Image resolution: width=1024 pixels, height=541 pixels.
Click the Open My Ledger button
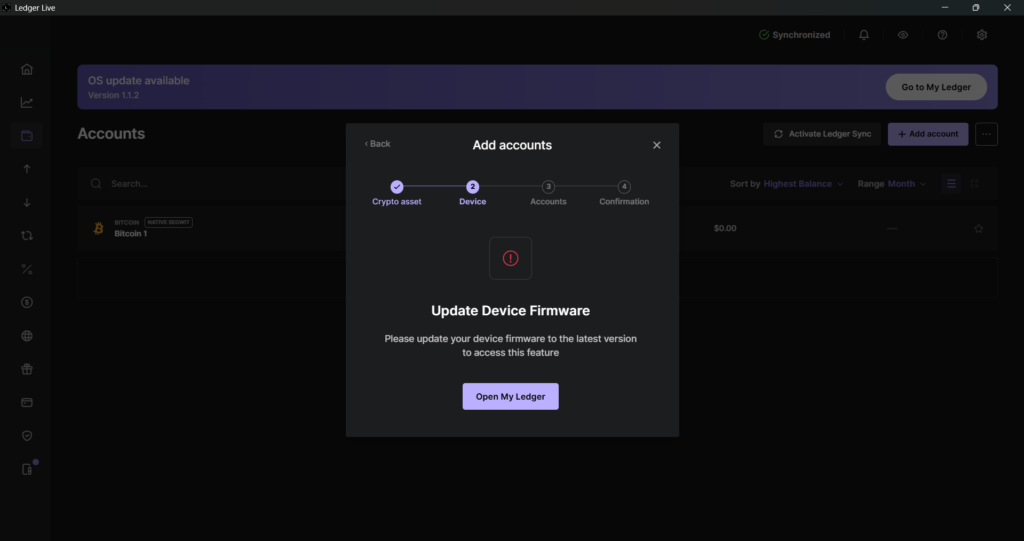(510, 397)
